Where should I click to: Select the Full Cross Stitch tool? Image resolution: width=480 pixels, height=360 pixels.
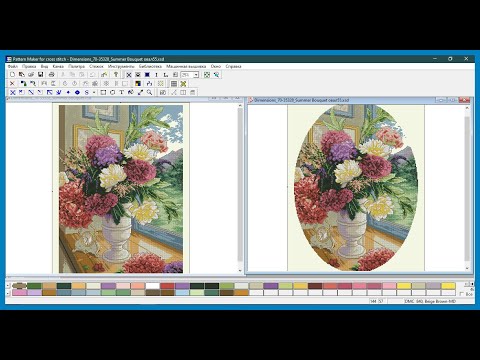pyautogui.click(x=13, y=92)
